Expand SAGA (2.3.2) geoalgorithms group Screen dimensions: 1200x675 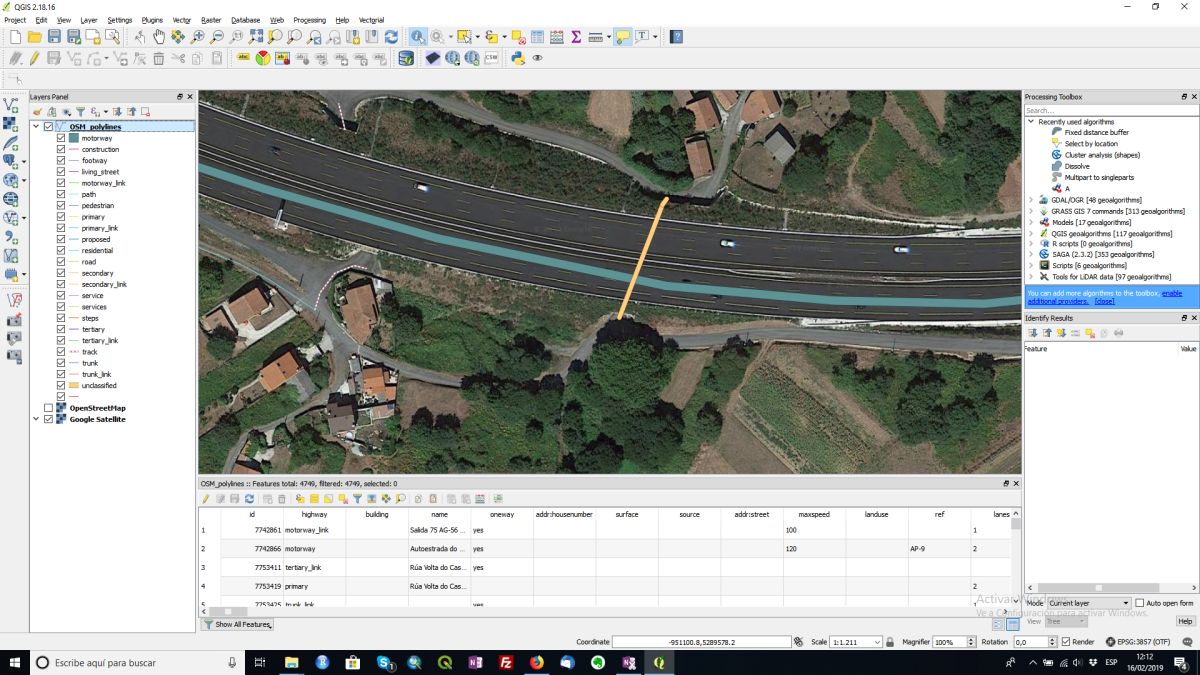pos(1031,254)
